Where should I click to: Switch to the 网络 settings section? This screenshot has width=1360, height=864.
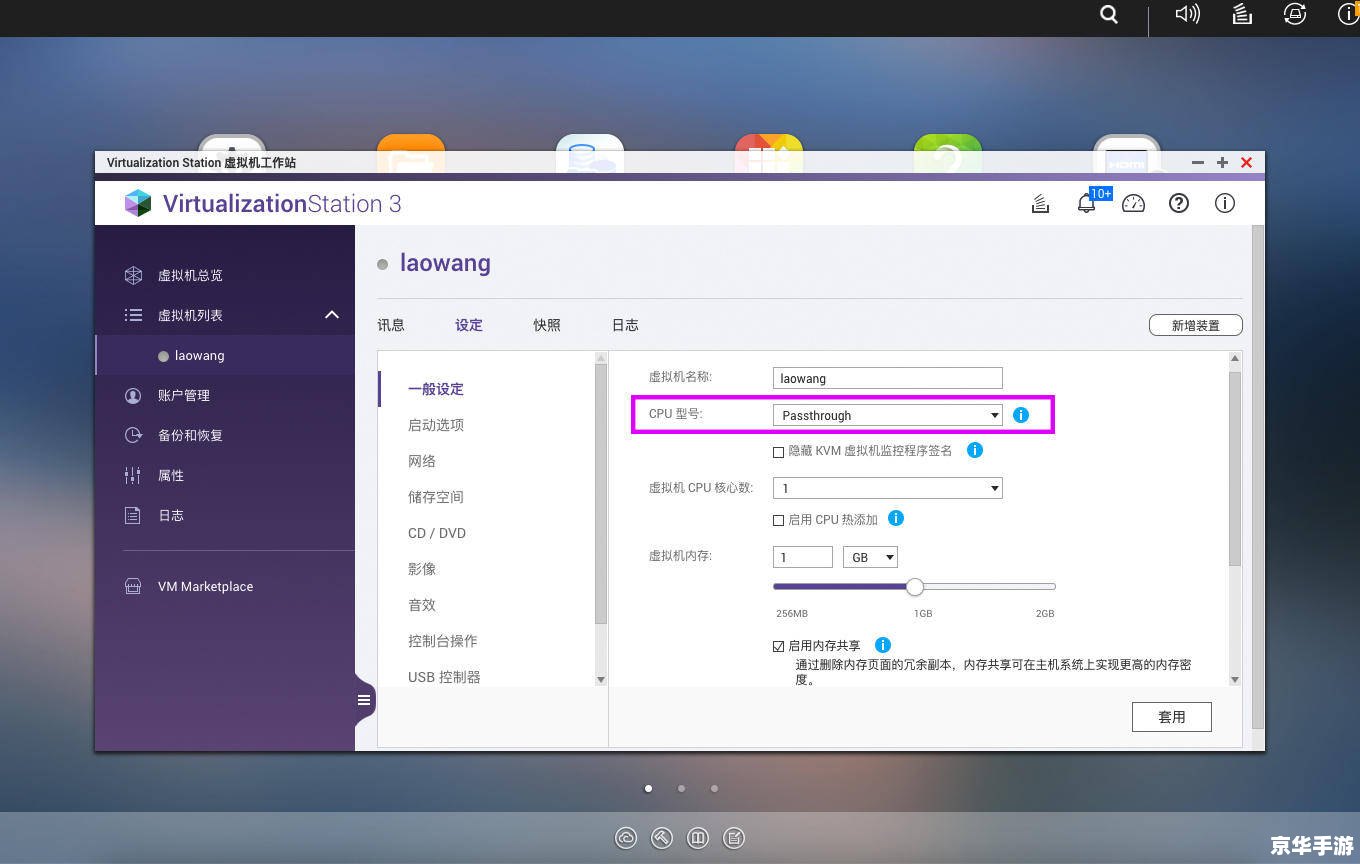(422, 461)
